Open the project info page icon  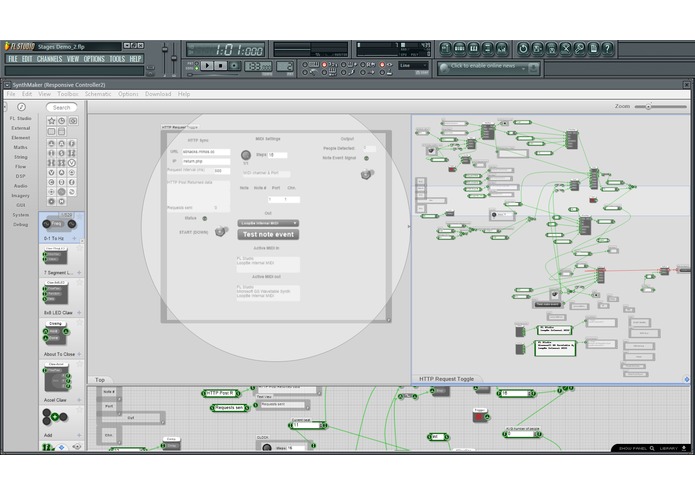(593, 48)
